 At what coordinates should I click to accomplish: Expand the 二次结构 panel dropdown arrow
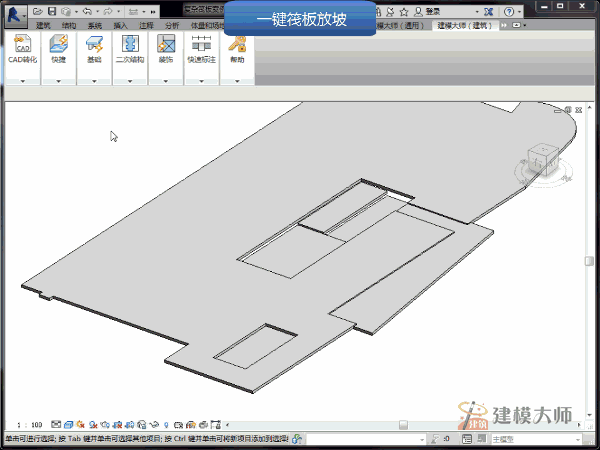[130, 81]
